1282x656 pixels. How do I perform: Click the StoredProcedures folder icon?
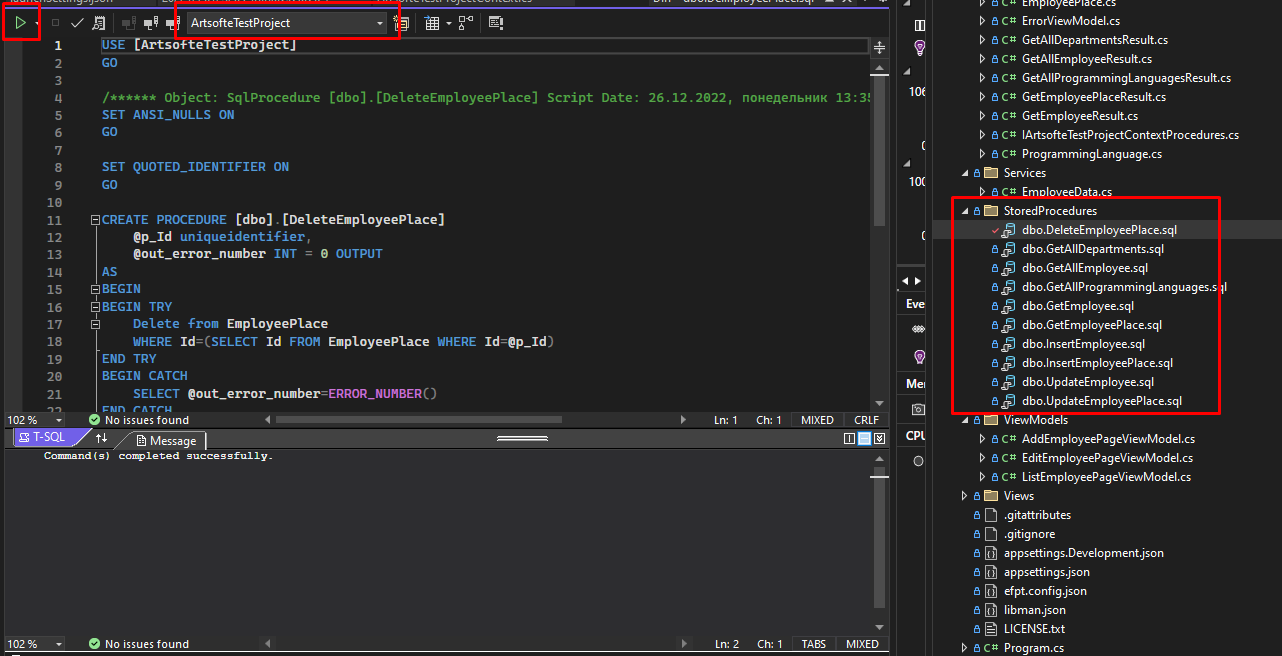pyautogui.click(x=991, y=211)
